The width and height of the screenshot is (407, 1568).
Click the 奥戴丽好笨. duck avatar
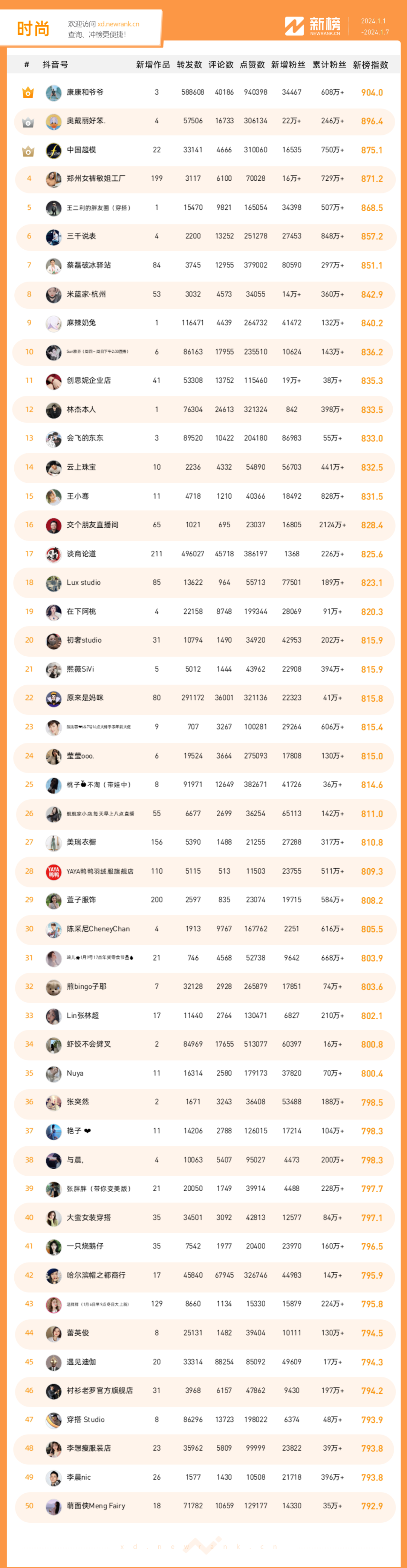pyautogui.click(x=54, y=122)
